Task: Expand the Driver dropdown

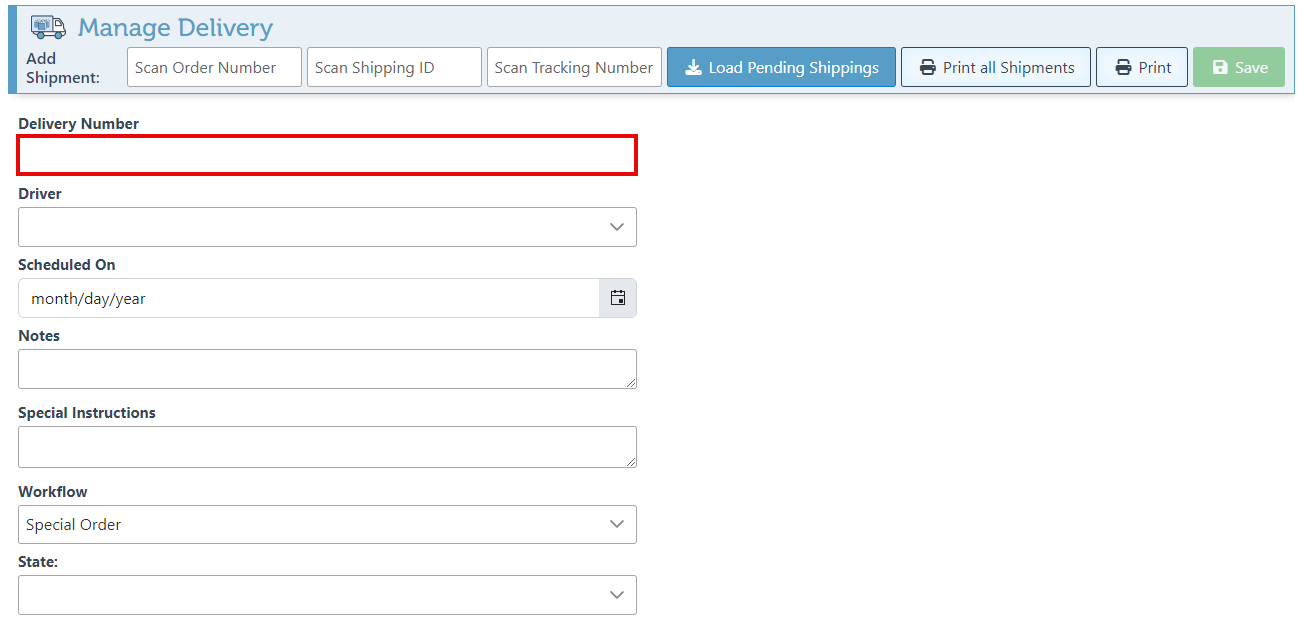Action: pos(327,227)
